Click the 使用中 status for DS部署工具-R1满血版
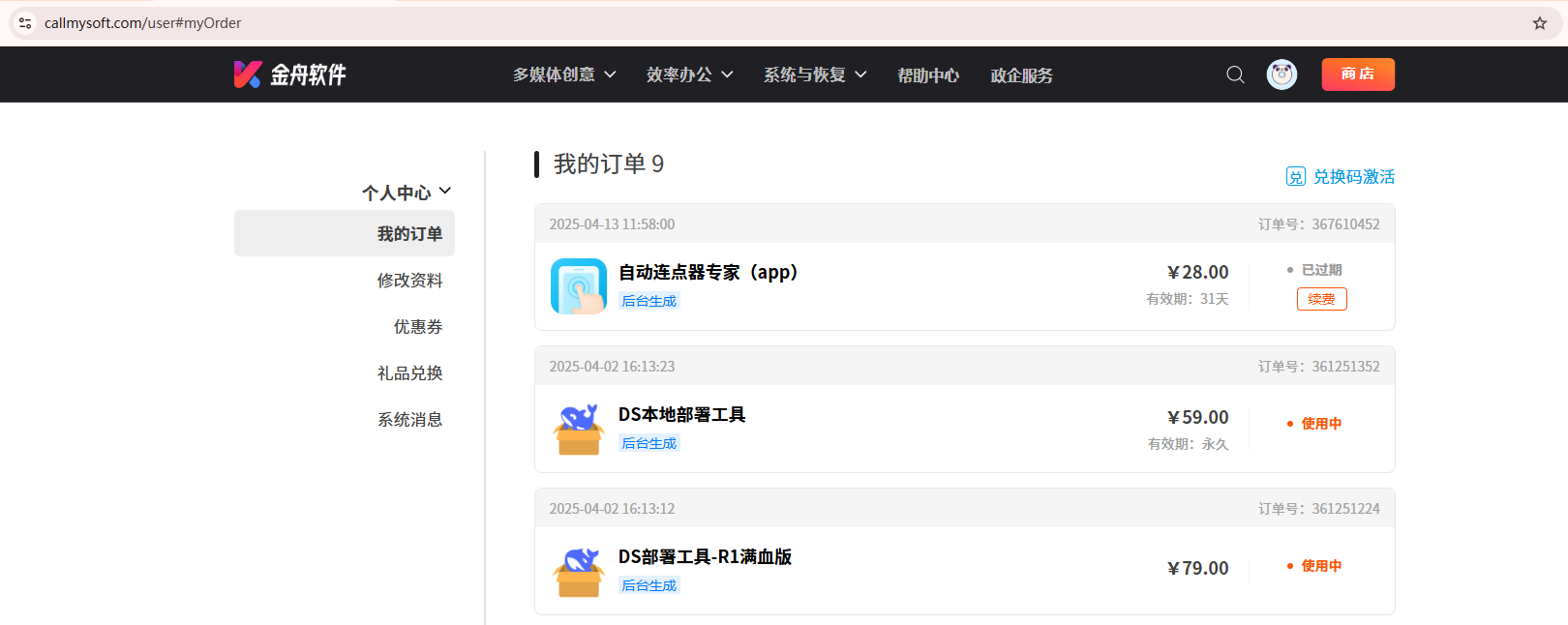This screenshot has width=1568, height=625. [1321, 565]
